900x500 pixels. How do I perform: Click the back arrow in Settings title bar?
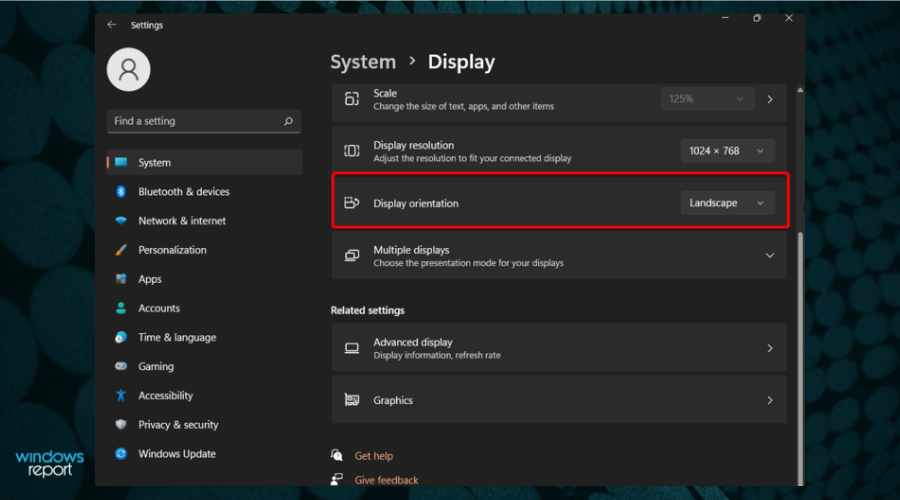tap(111, 25)
